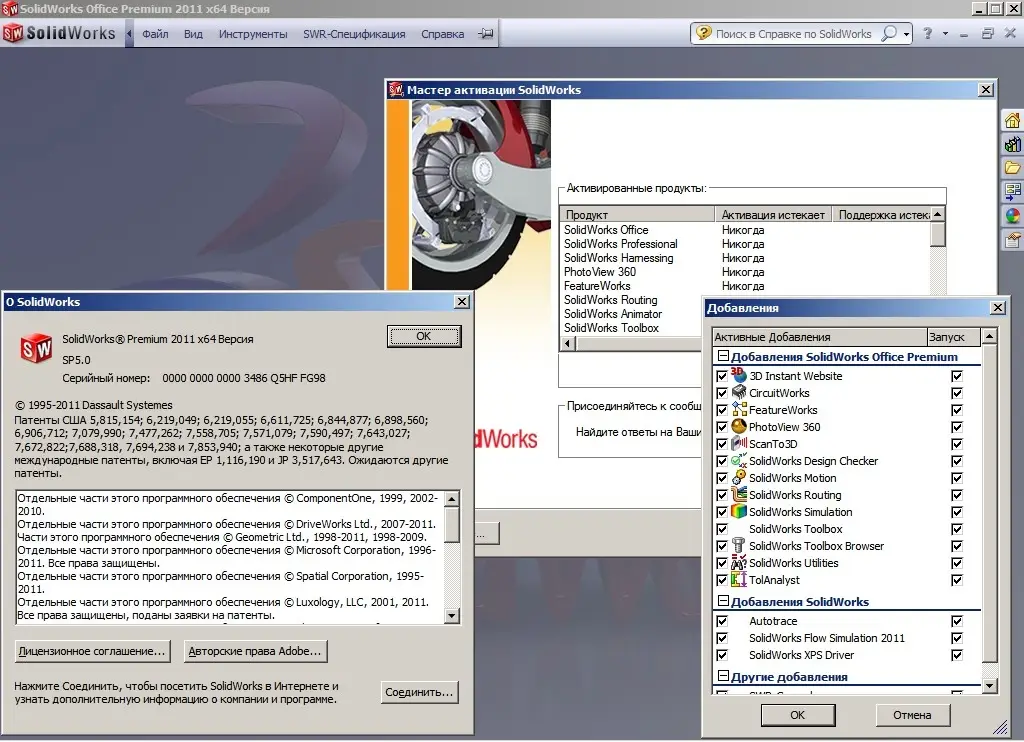Screen dimensions: 1024x742
Task: Click add-ins list scroll-down arrow
Action: click(x=989, y=685)
